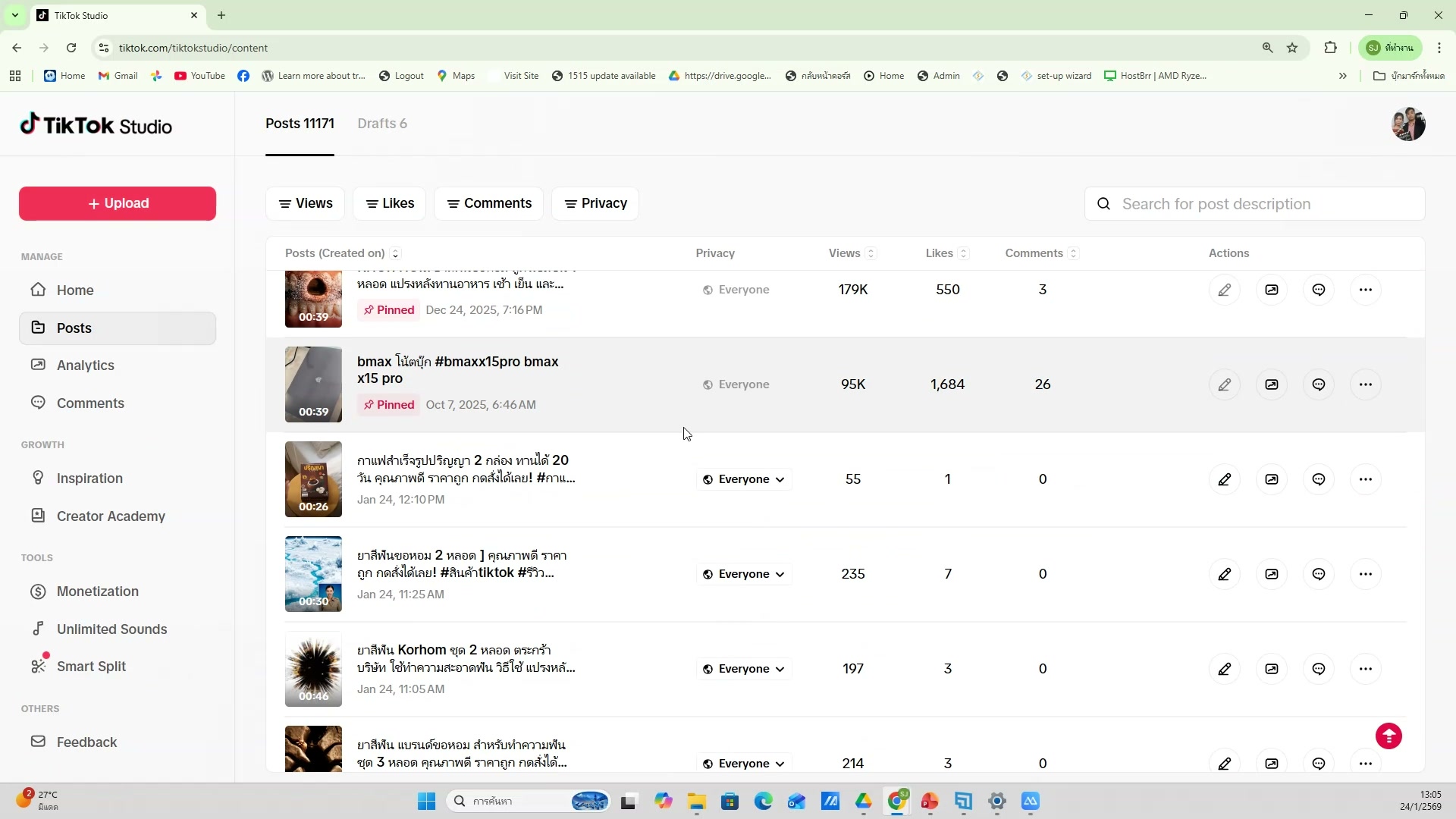
Task: Switch to Drafts 6 tab
Action: pos(382,124)
